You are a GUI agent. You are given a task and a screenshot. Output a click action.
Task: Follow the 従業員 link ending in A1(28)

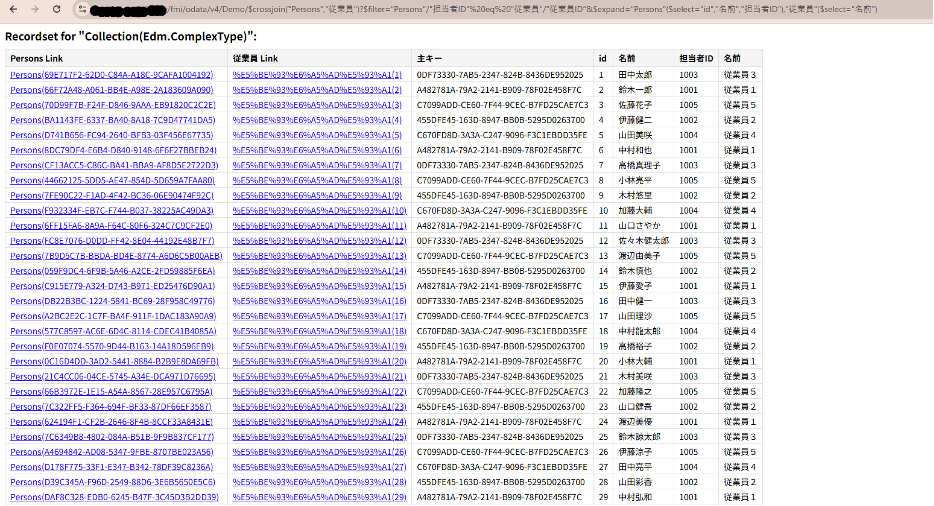click(318, 482)
